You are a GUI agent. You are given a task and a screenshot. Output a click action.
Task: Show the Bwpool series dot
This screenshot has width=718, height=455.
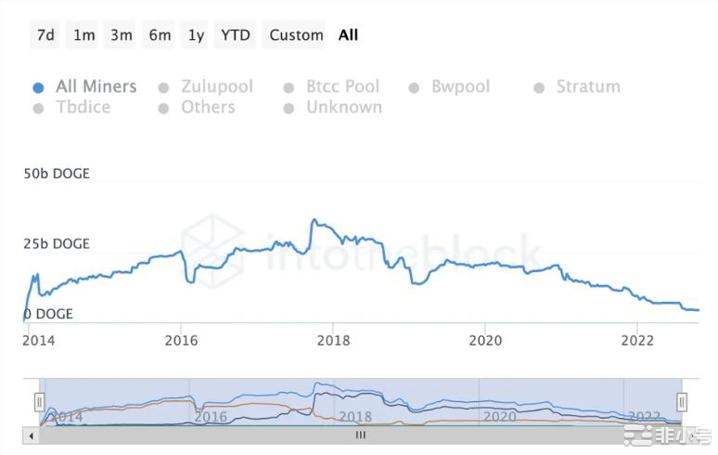pyautogui.click(x=414, y=87)
